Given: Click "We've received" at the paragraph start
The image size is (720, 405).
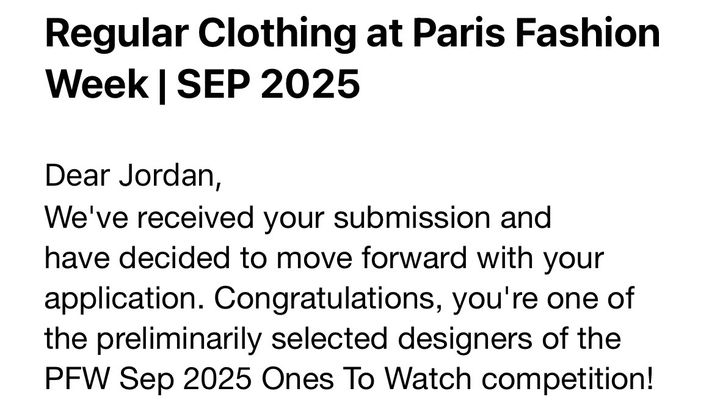Looking at the screenshot, I should [x=149, y=217].
